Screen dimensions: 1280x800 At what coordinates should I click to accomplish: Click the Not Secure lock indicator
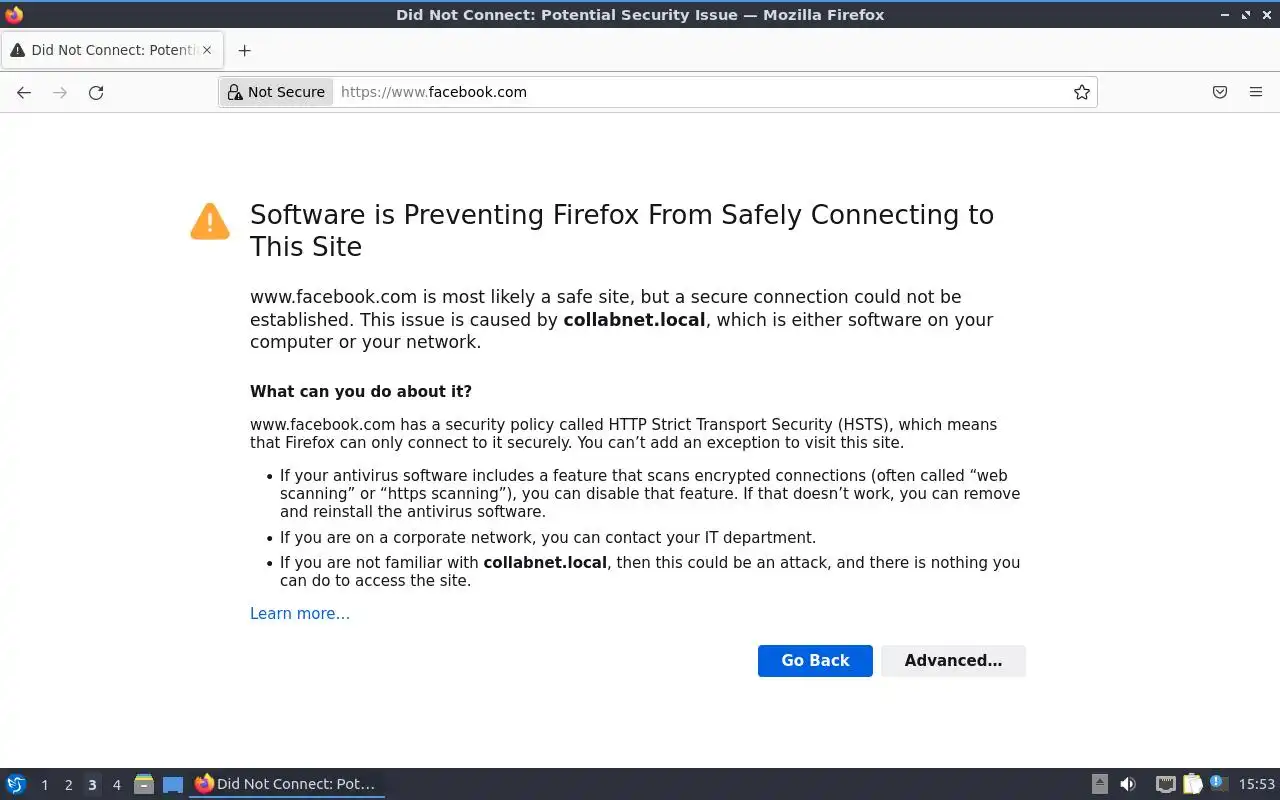(x=277, y=92)
